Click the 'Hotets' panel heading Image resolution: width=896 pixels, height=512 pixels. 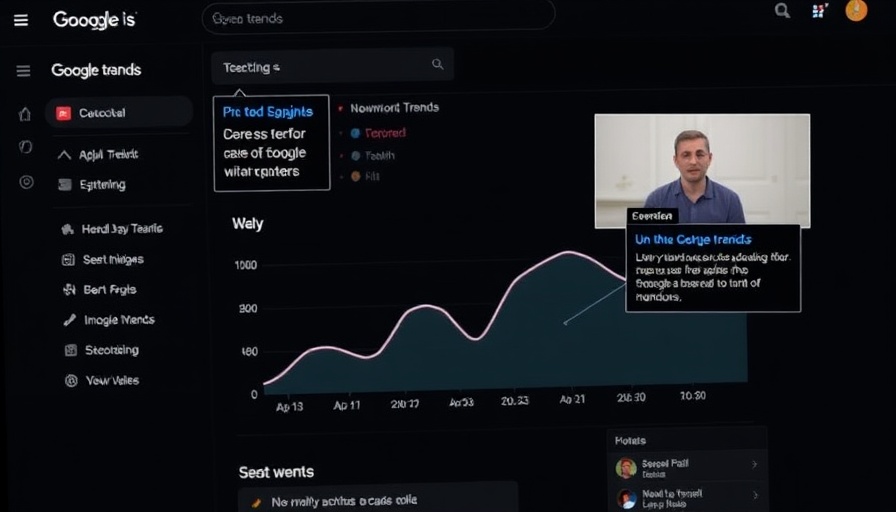click(630, 441)
